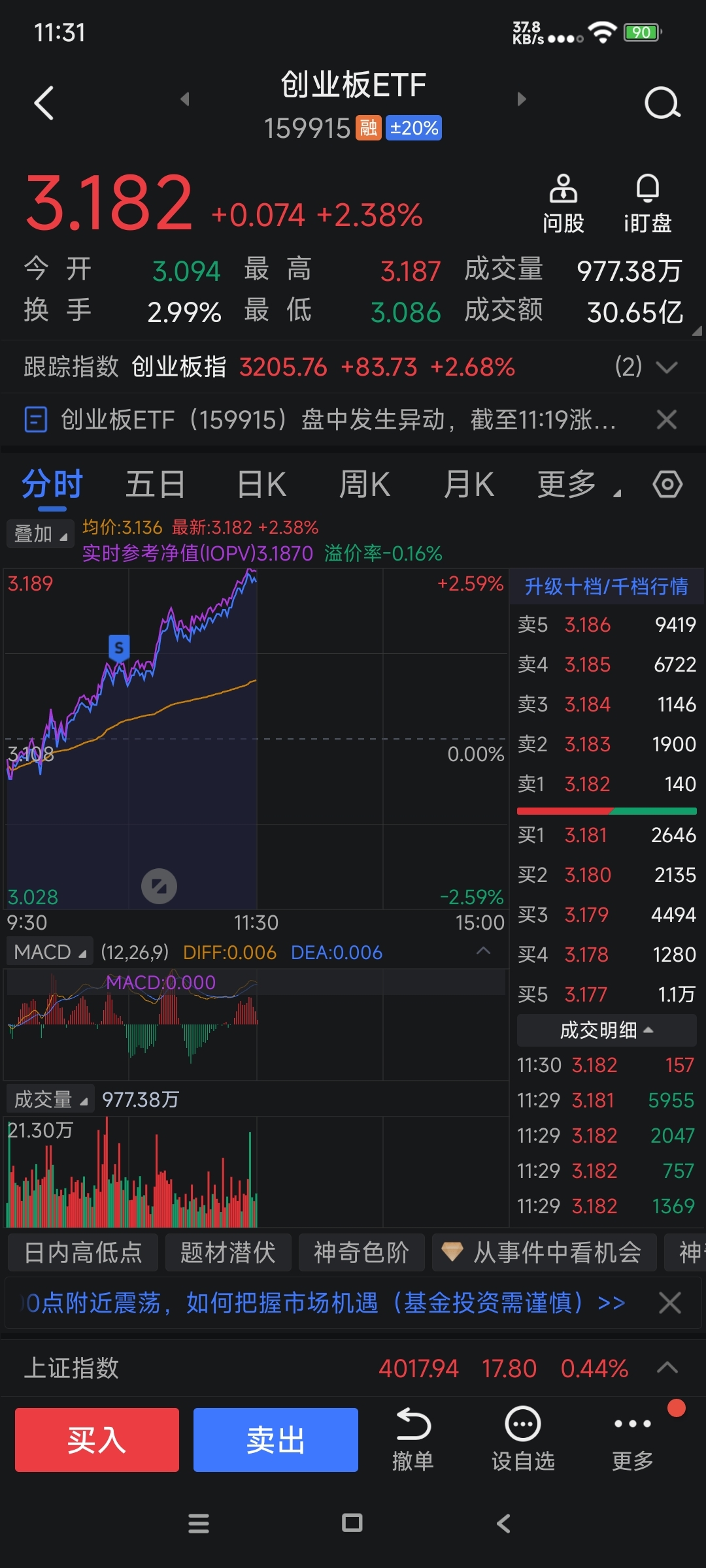Open the 更多 chart period dropdown

pyautogui.click(x=579, y=485)
